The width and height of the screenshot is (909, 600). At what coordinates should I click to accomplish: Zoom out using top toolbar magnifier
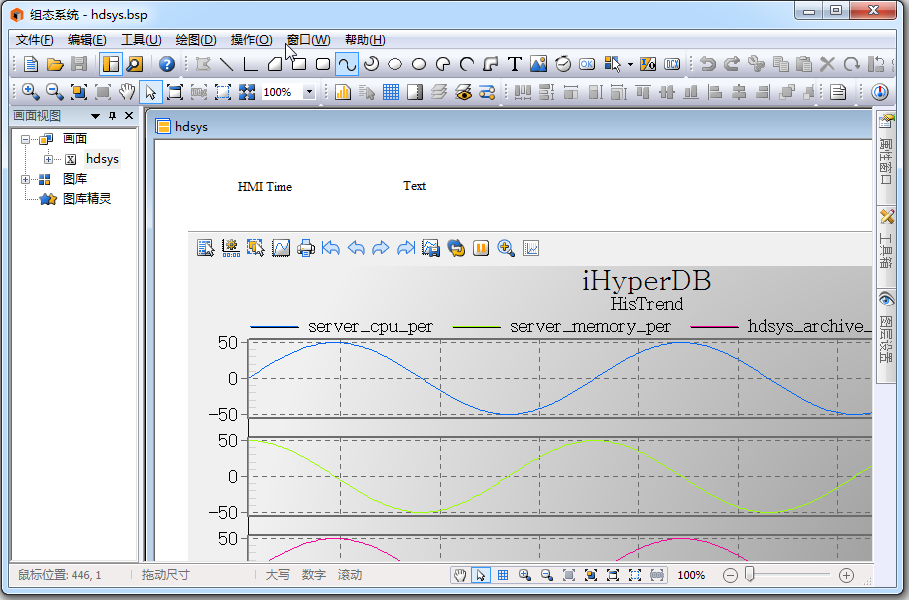click(x=54, y=92)
